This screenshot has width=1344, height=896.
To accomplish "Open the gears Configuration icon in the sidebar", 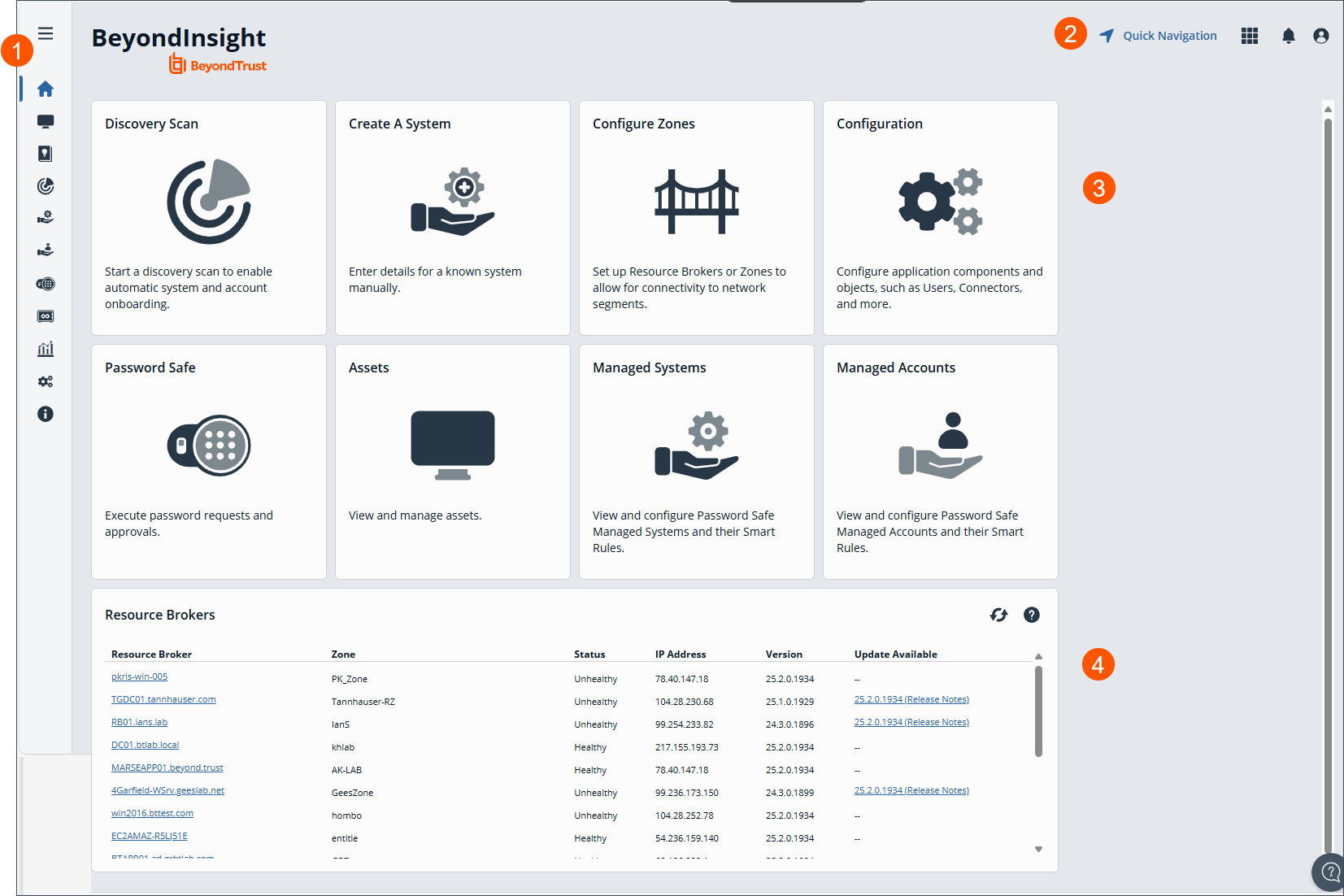I will pyautogui.click(x=46, y=381).
